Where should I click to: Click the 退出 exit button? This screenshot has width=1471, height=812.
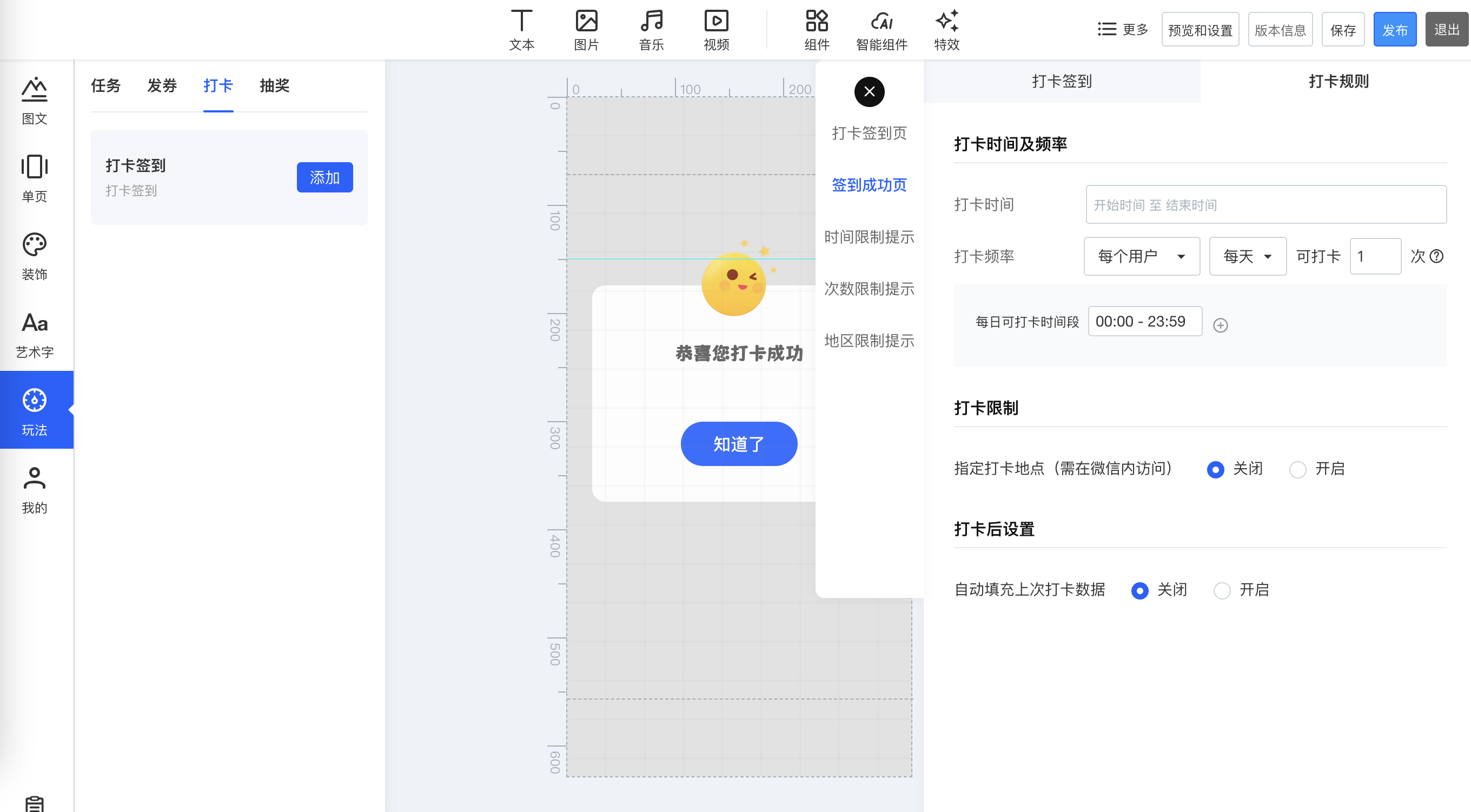[x=1447, y=30]
